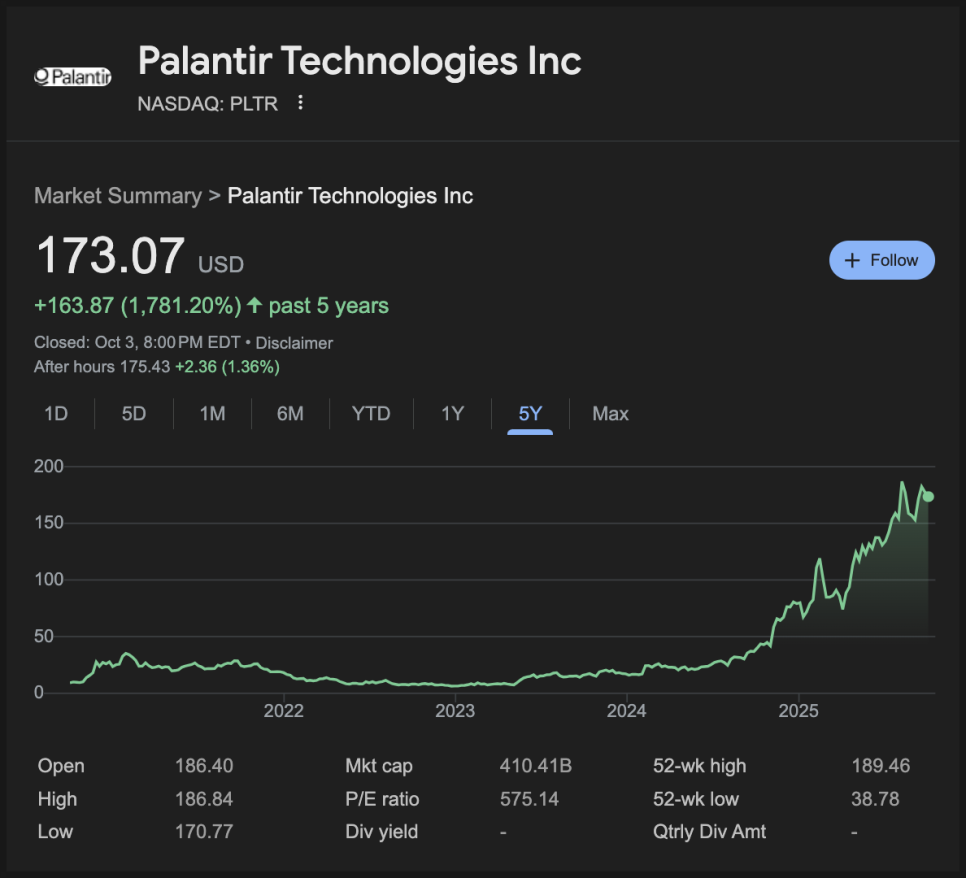Click the green current price dot on chart

point(928,496)
